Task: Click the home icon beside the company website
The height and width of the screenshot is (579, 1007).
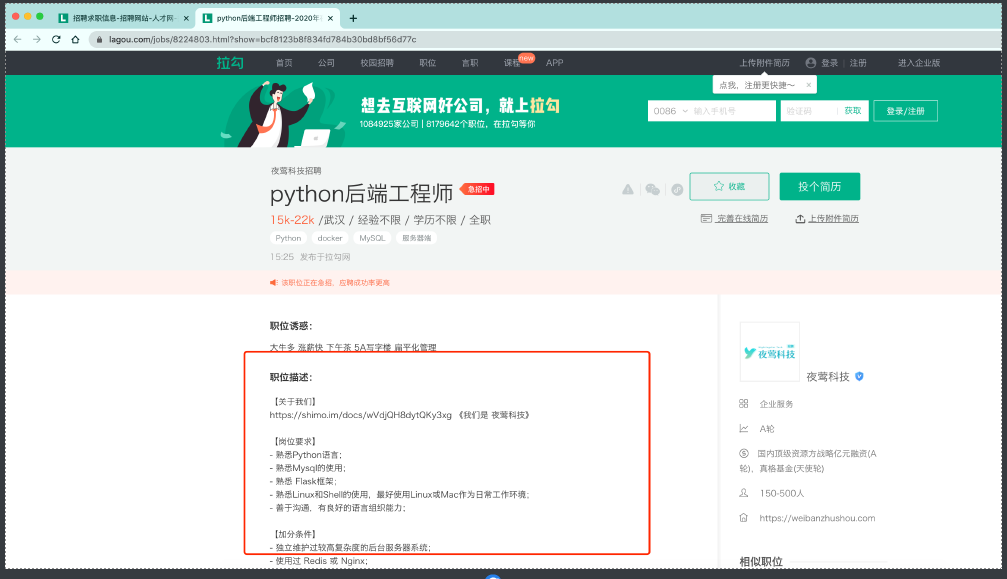Action: point(744,518)
